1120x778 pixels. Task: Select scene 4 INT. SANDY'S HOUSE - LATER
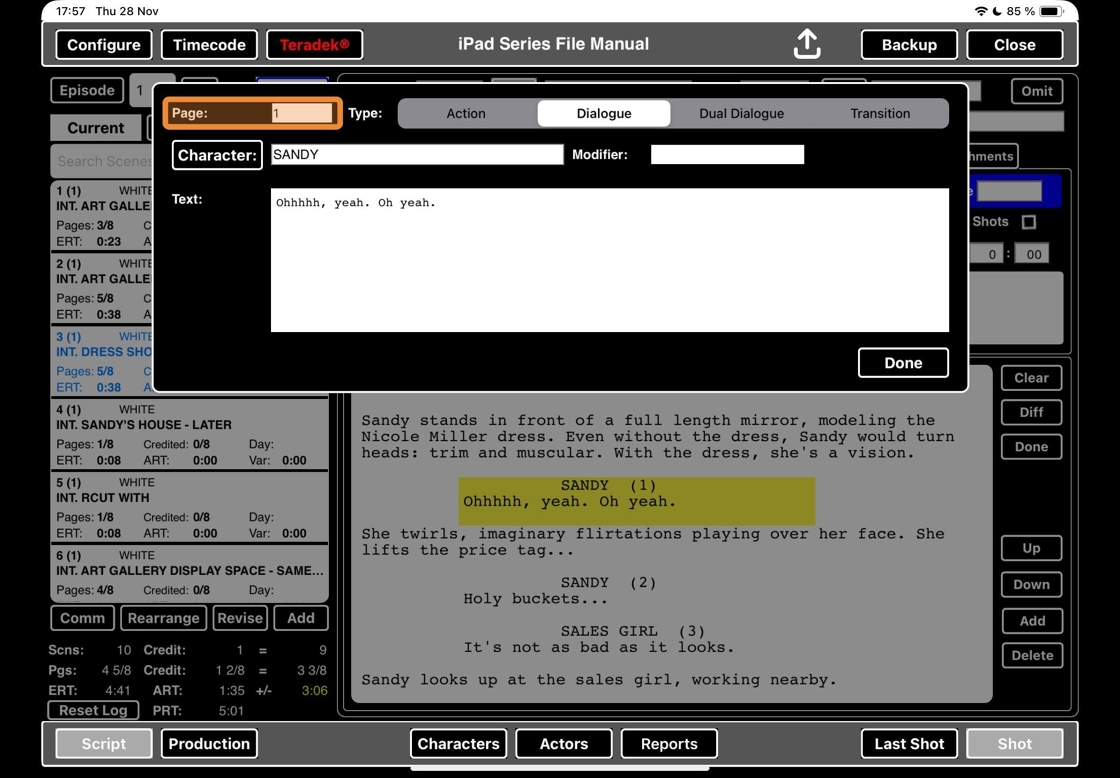189,434
